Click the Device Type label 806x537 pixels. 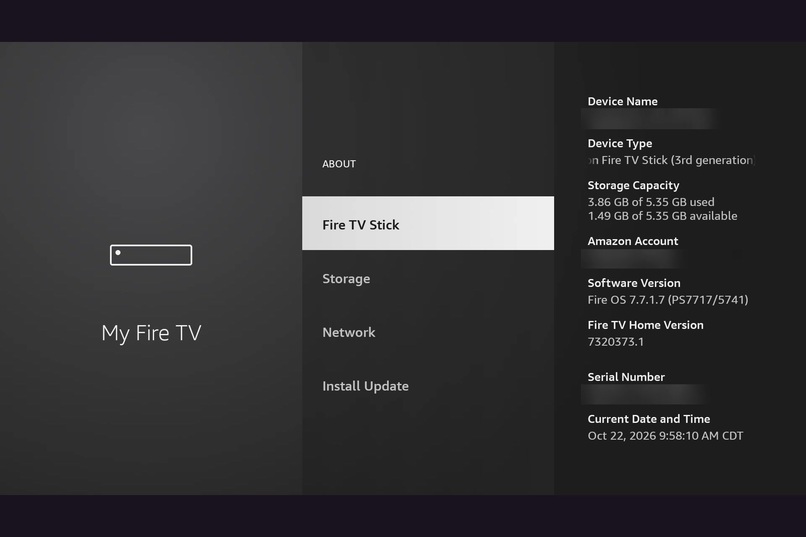(x=620, y=143)
